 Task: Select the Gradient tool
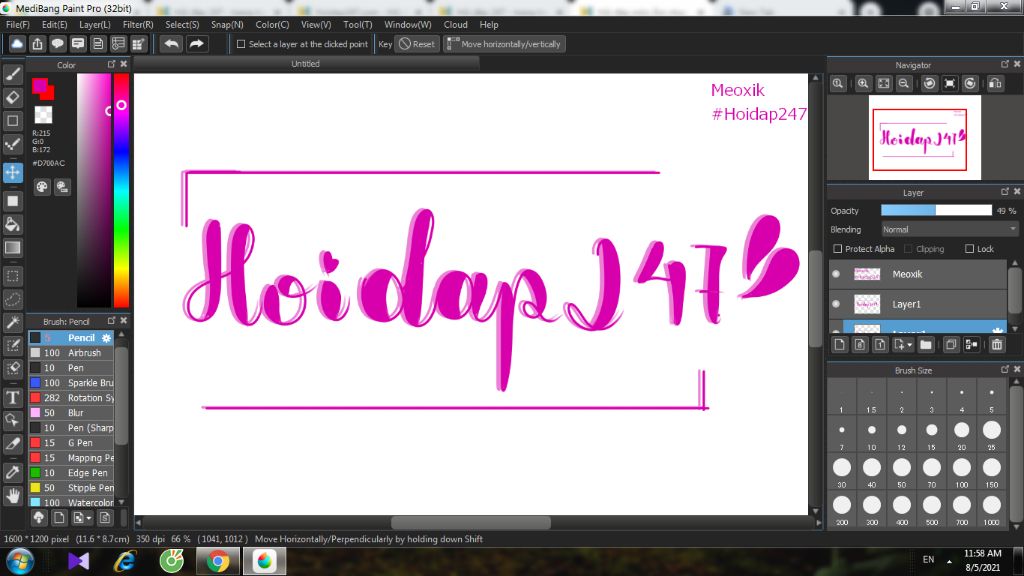(x=12, y=248)
